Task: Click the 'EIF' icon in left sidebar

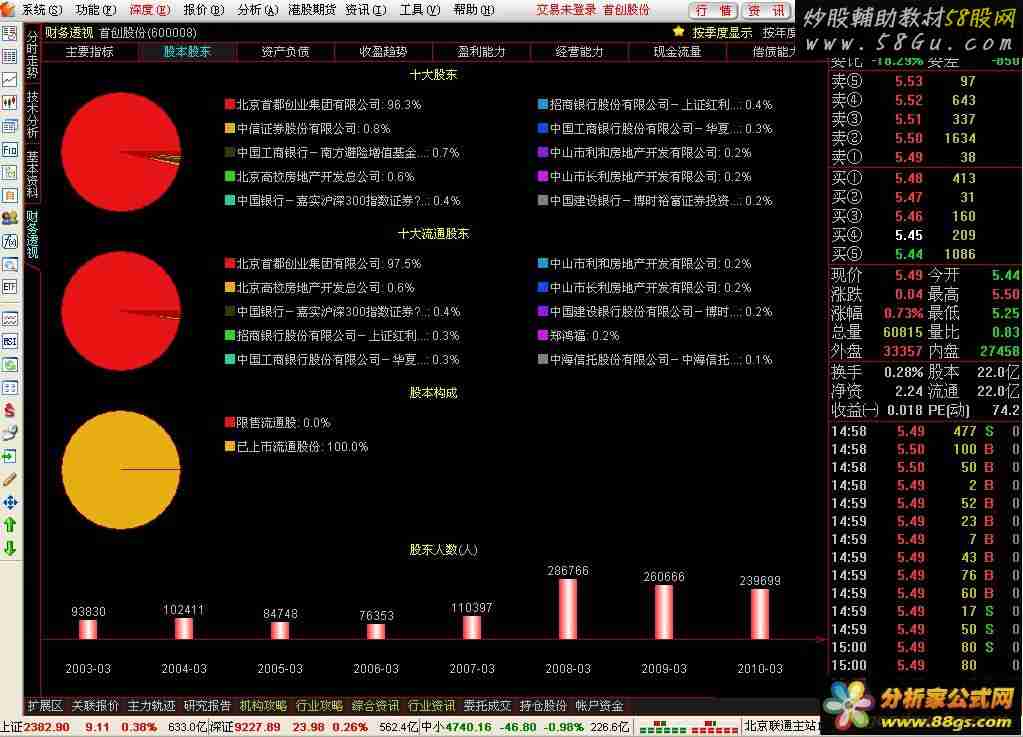Action: 10,286
